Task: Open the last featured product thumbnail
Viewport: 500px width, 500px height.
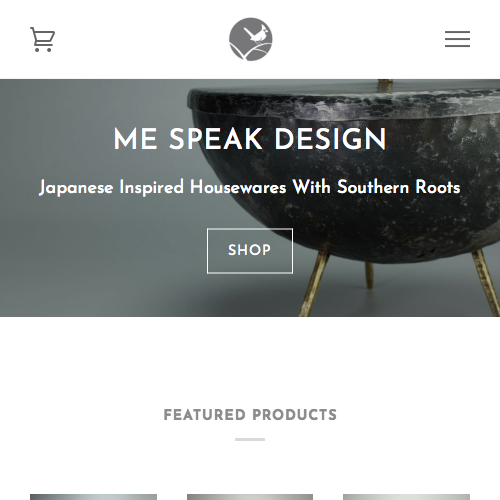Action: tap(406, 497)
